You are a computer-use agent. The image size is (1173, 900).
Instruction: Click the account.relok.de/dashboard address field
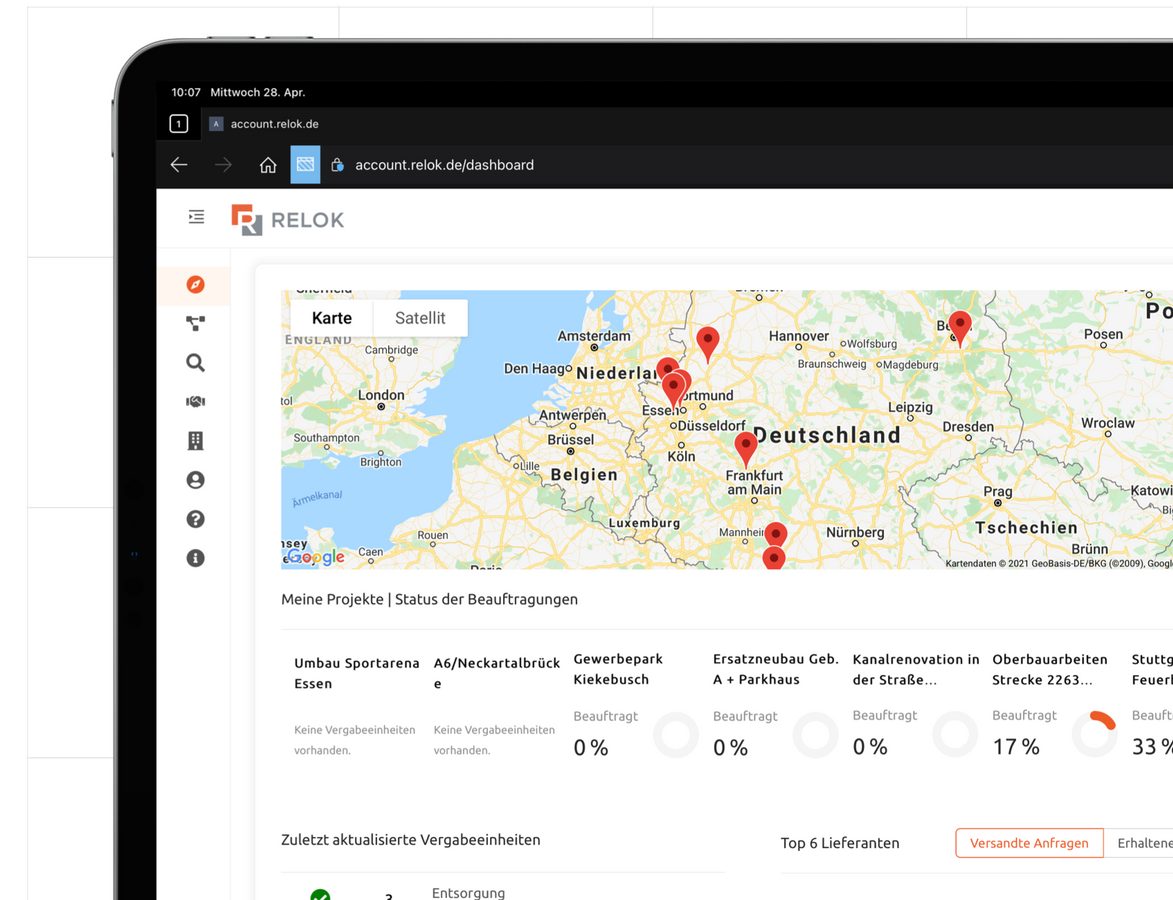point(444,165)
